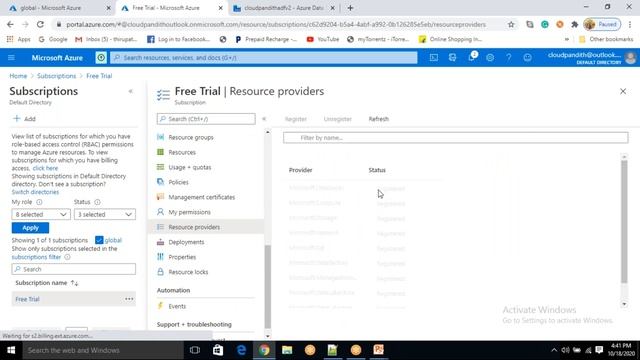Open Cloud Shell from the top bar
The image size is (640, 360).
(433, 58)
